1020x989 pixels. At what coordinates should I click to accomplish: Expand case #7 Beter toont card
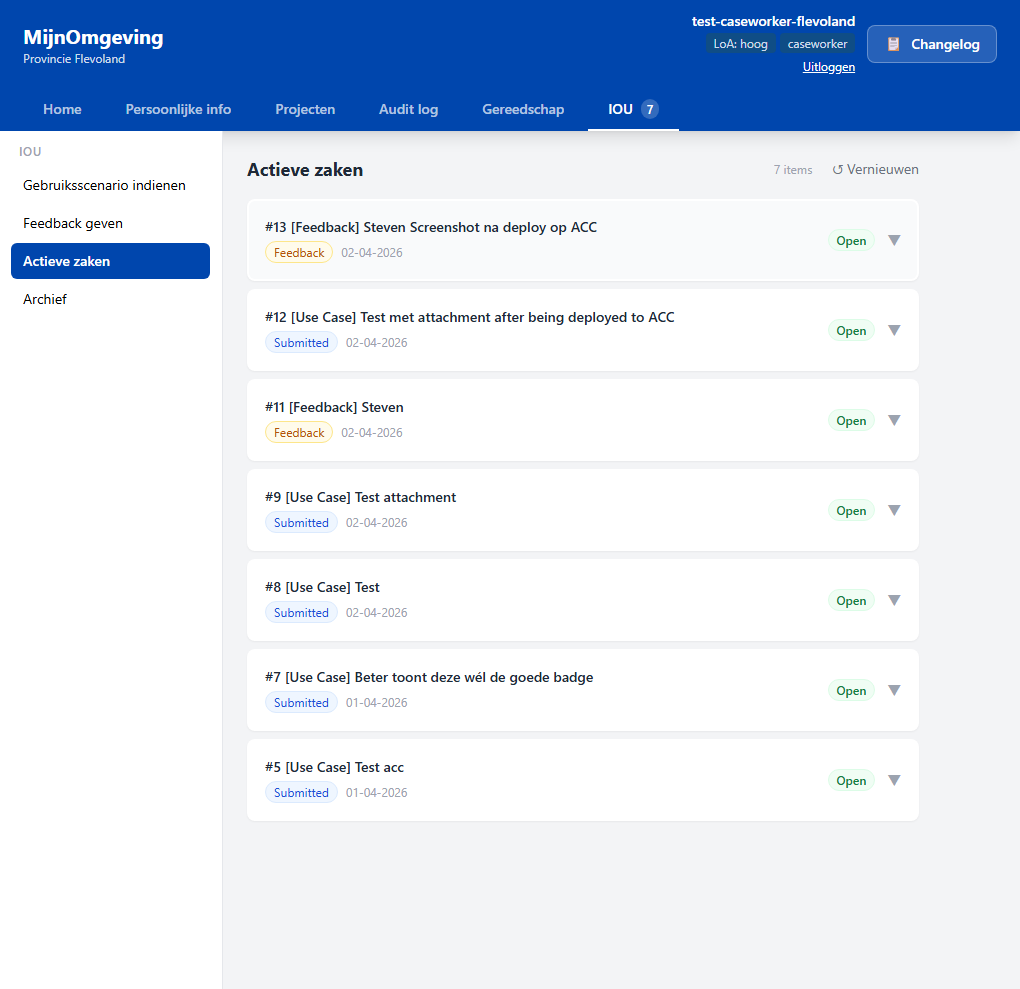coord(893,690)
